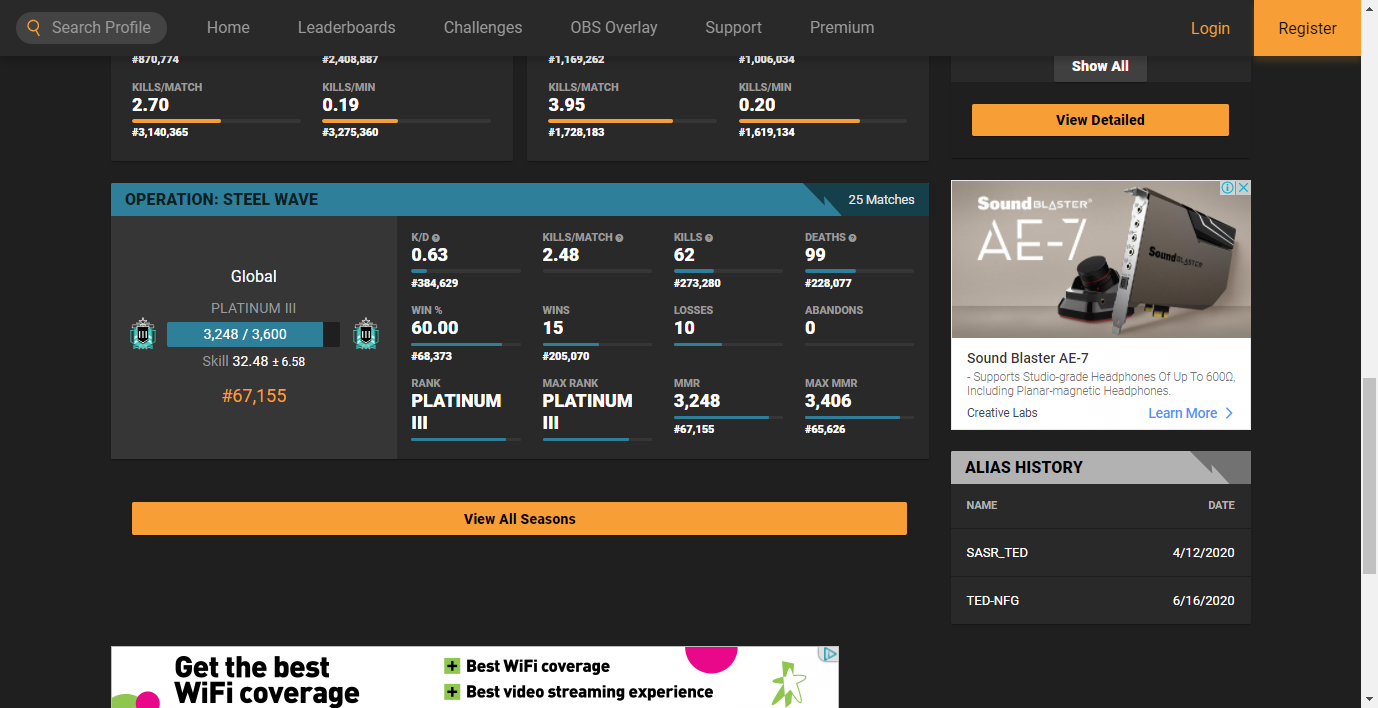Click the Login link
Viewport: 1378px width, 708px height.
coord(1210,28)
